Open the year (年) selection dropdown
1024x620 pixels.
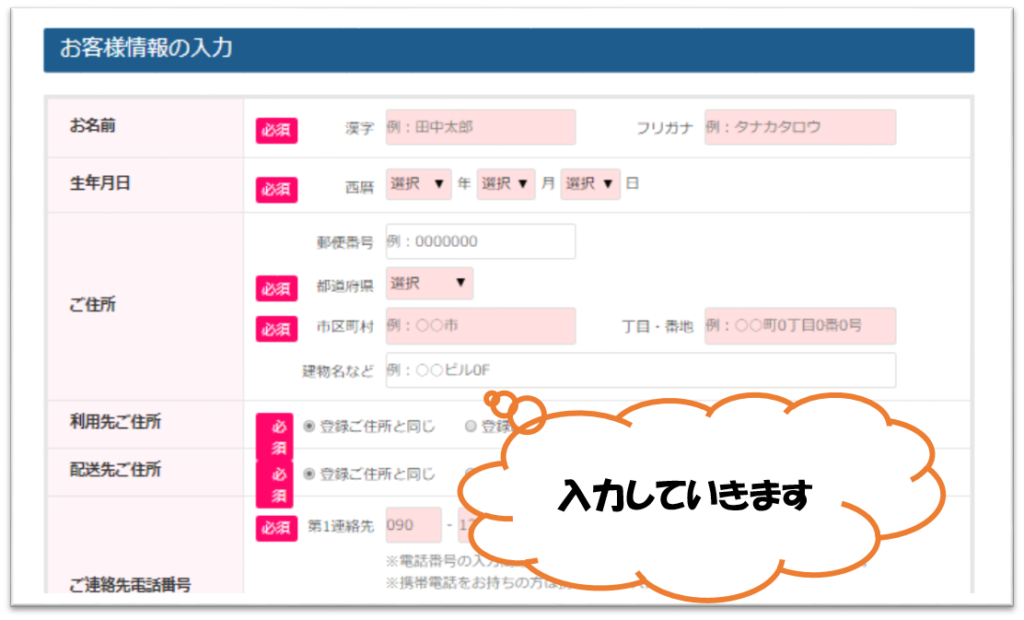pos(418,184)
